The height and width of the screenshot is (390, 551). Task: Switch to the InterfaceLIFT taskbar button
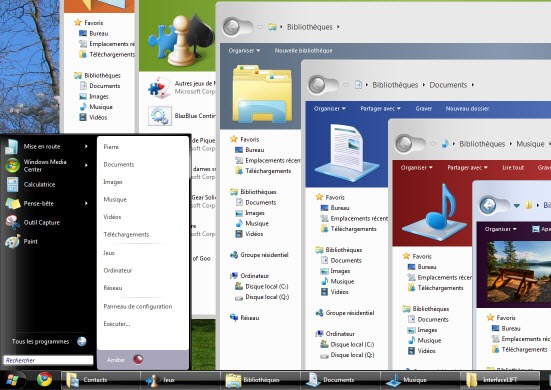(x=499, y=380)
